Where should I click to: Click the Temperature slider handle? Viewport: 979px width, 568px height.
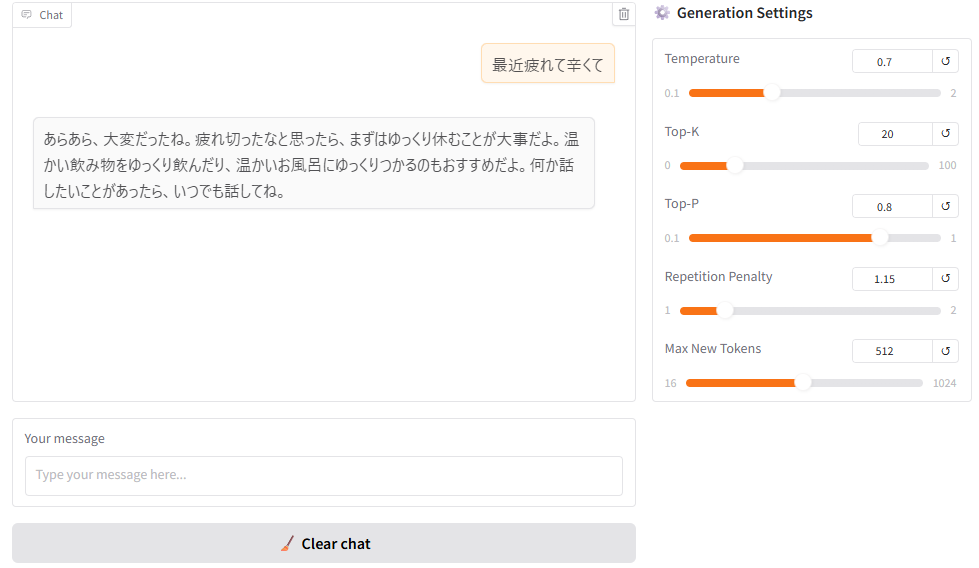pos(772,93)
